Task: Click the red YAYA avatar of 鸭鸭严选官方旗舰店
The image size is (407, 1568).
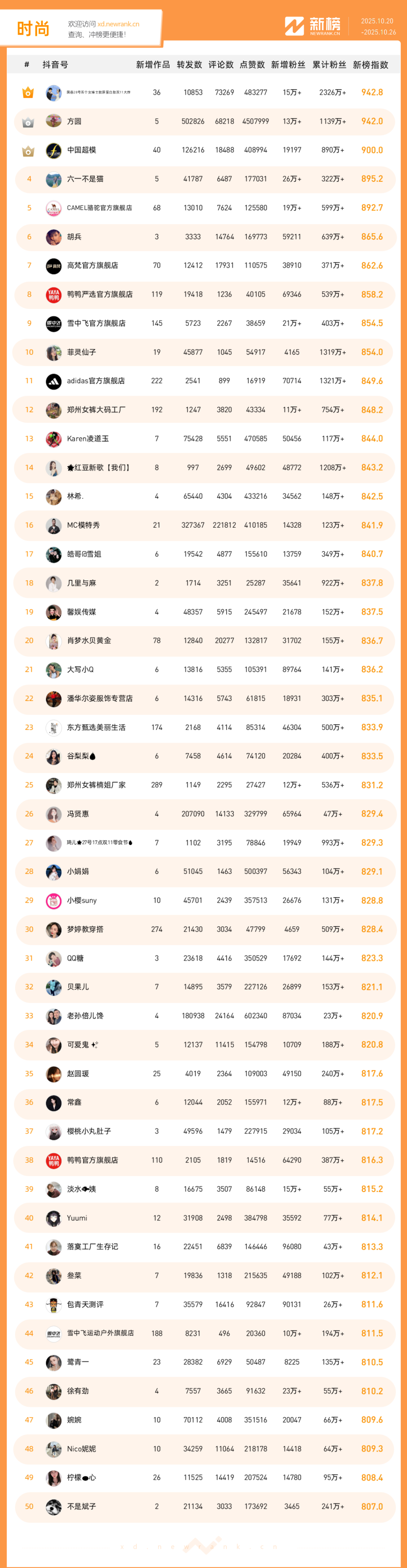Action: pyautogui.click(x=54, y=295)
